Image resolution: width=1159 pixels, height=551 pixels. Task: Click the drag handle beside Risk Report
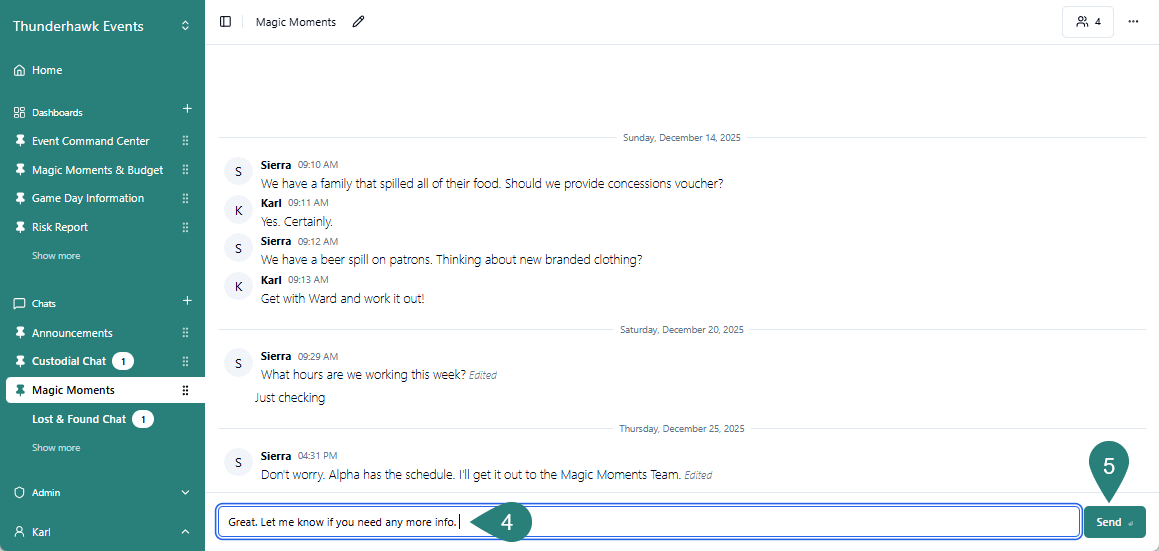185,227
